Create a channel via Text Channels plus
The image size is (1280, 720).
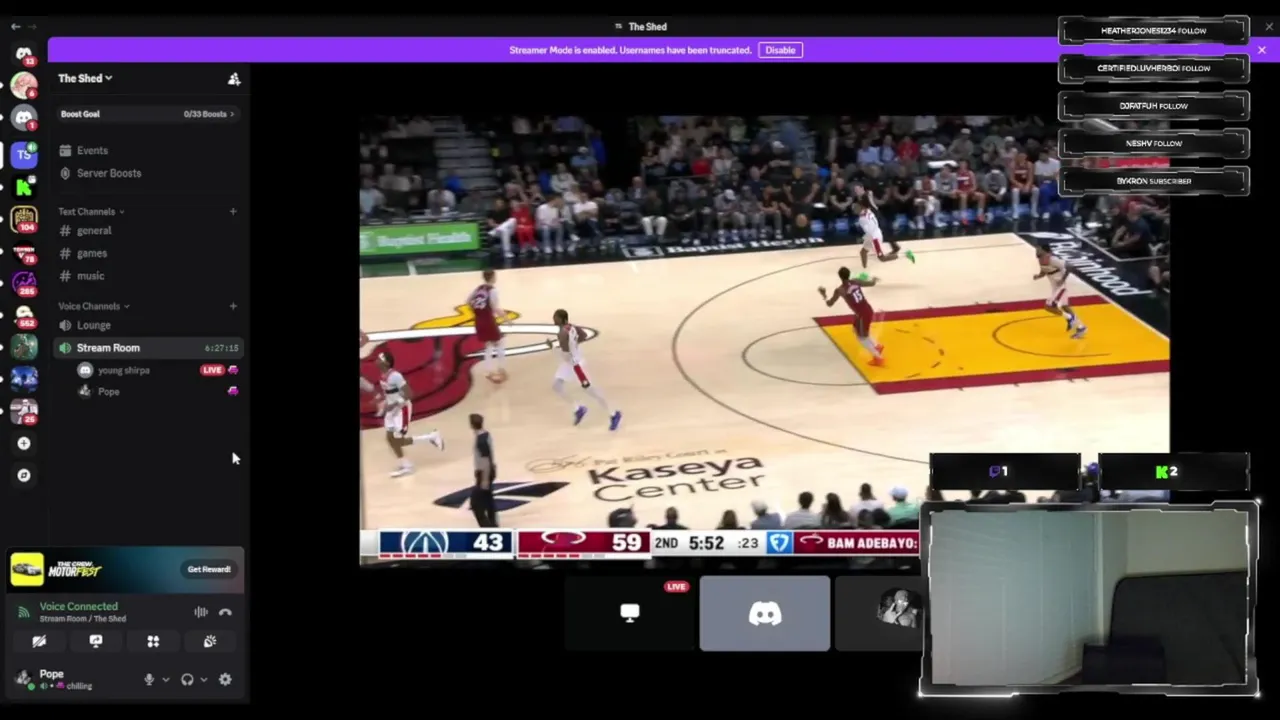pyautogui.click(x=233, y=211)
